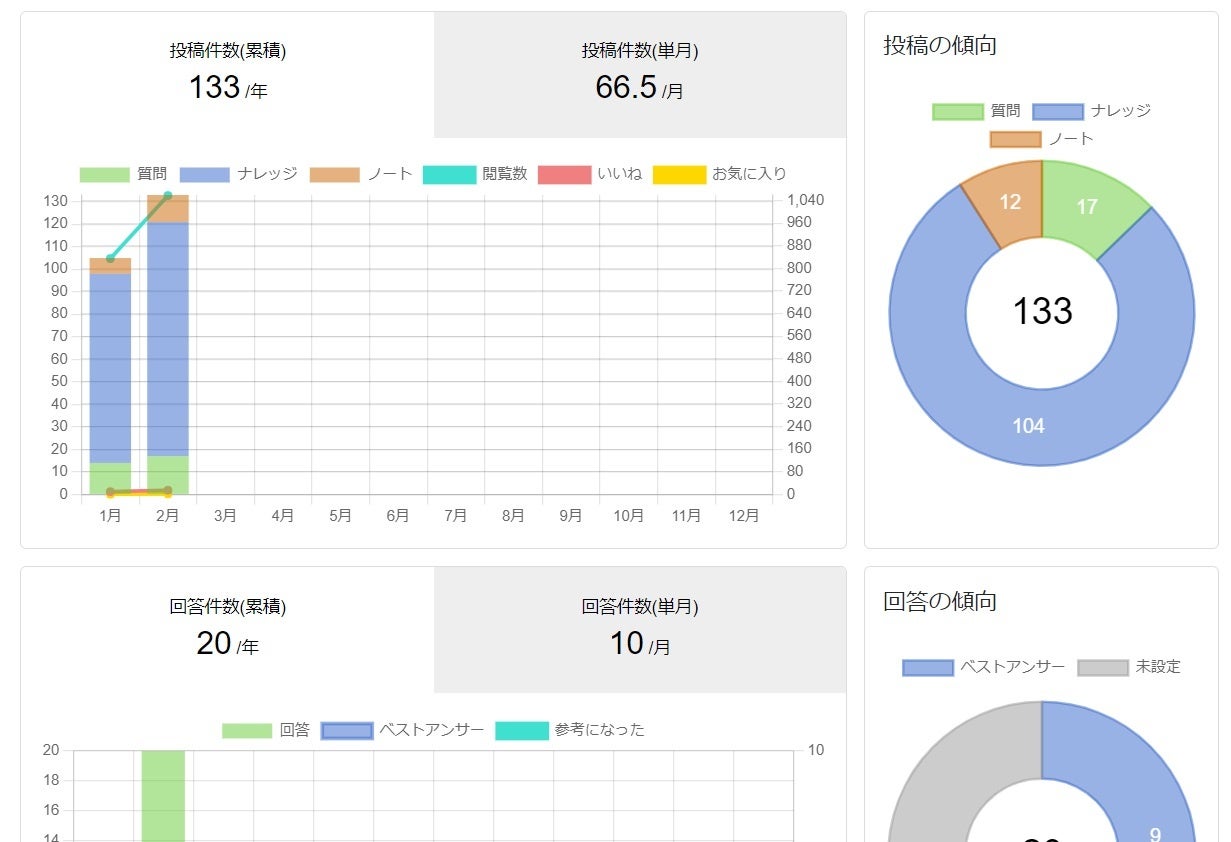1231x842 pixels.
Task: Click February blue ナレッジ bar segment
Action: point(168,339)
